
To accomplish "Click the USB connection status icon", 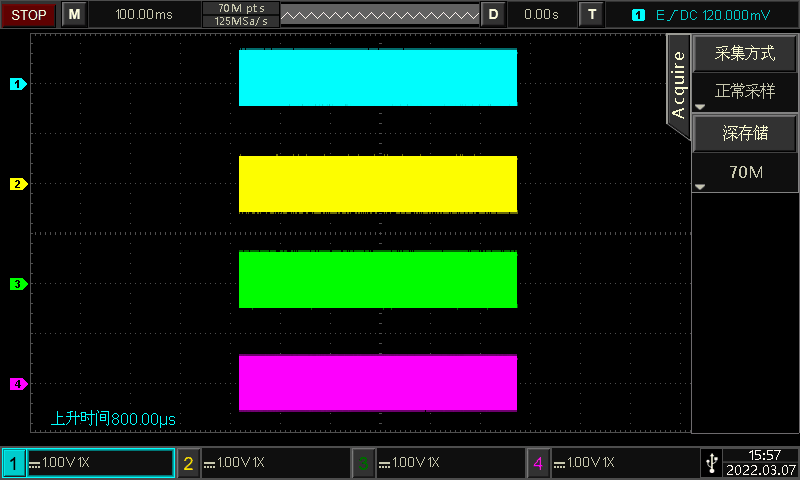I will point(710,462).
